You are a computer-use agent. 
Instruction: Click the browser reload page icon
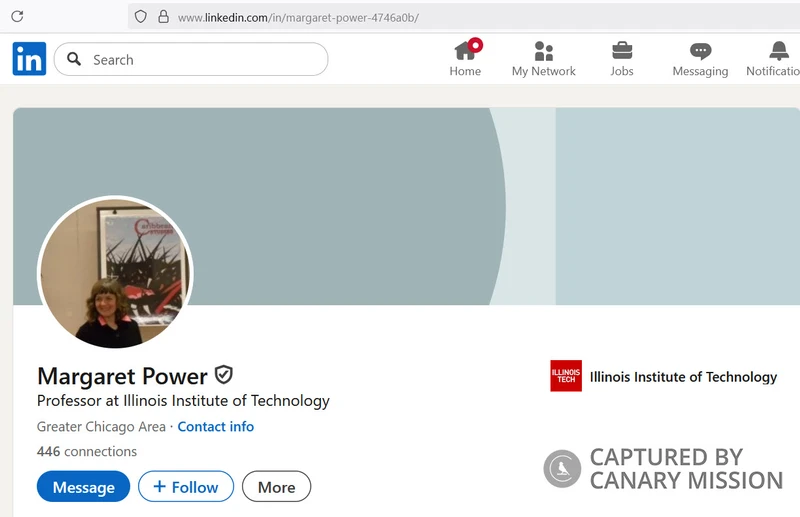click(17, 17)
